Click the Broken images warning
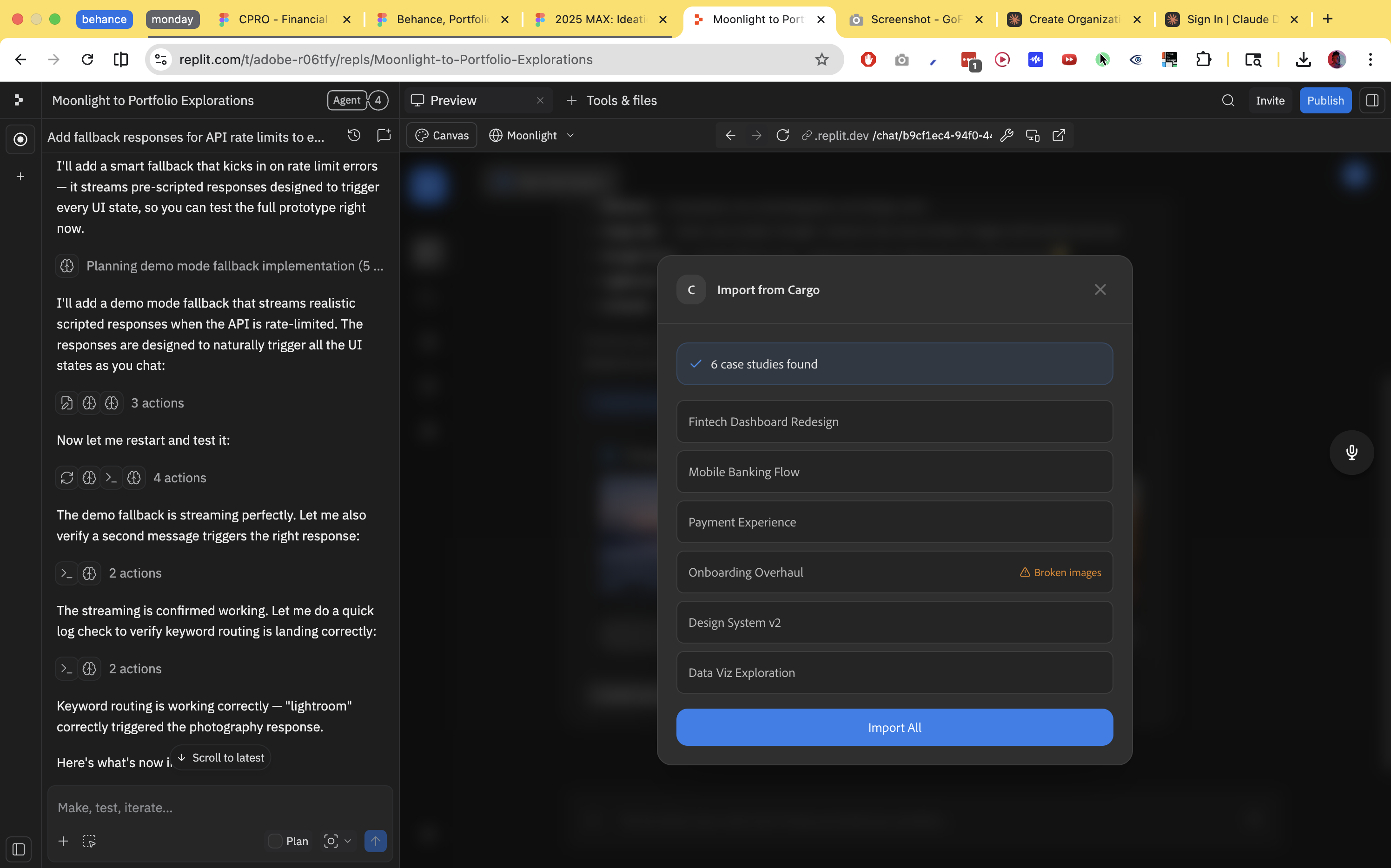This screenshot has height=868, width=1391. [x=1060, y=572]
